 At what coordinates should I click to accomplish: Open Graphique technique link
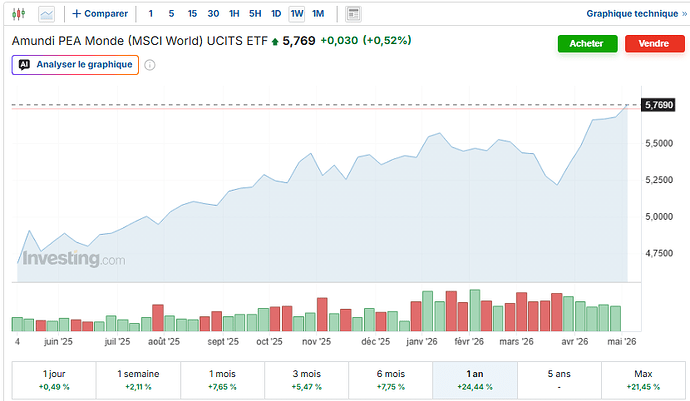click(636, 14)
